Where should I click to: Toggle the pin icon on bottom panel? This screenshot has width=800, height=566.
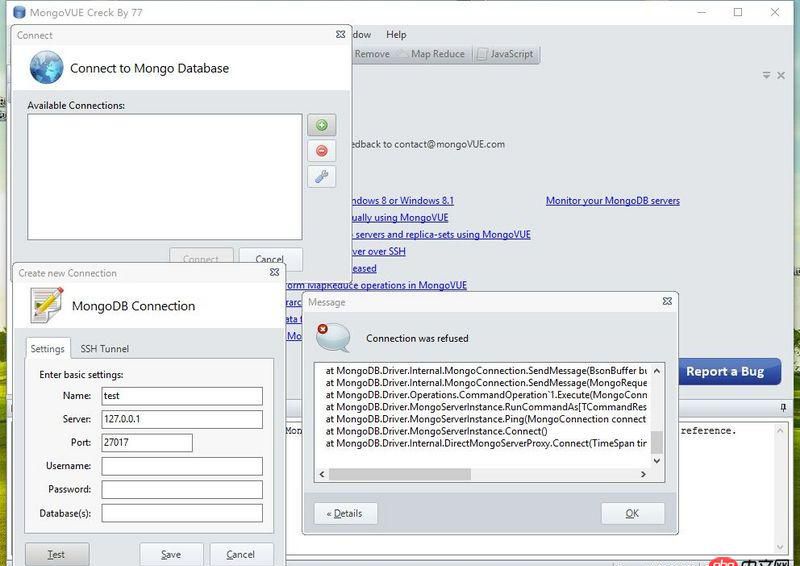783,407
